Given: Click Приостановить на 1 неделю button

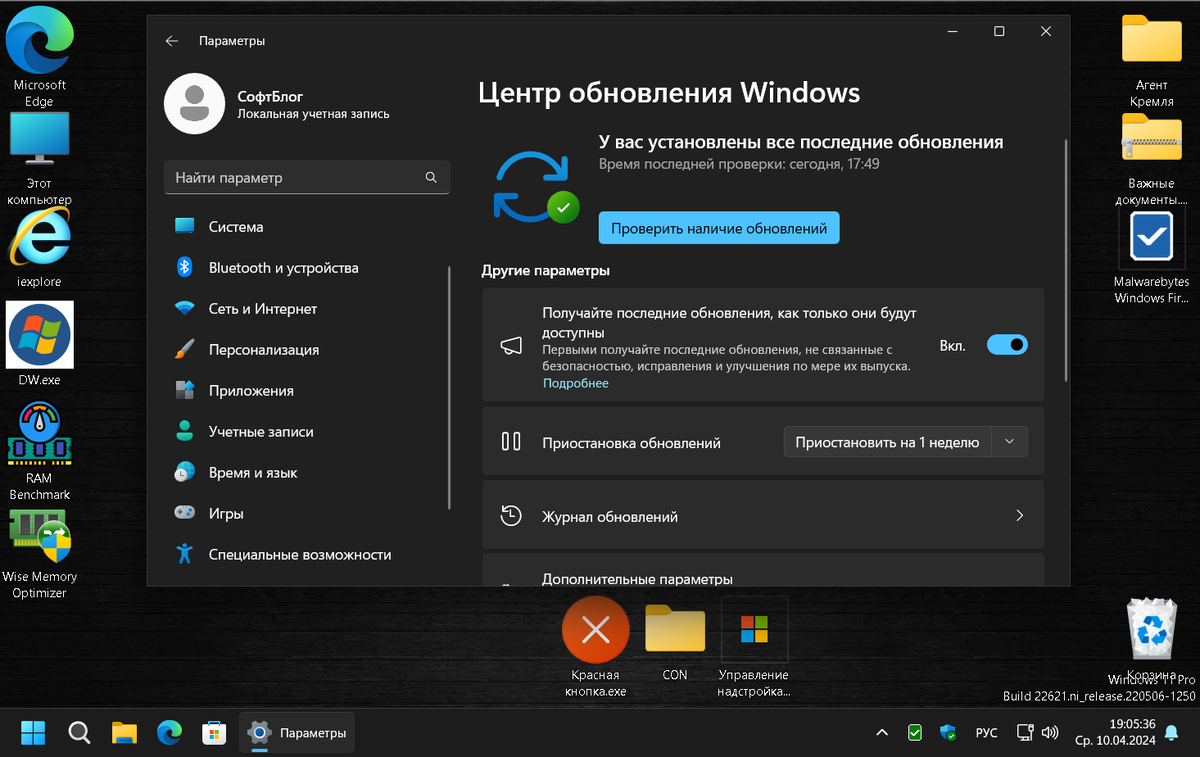Looking at the screenshot, I should click(886, 442).
